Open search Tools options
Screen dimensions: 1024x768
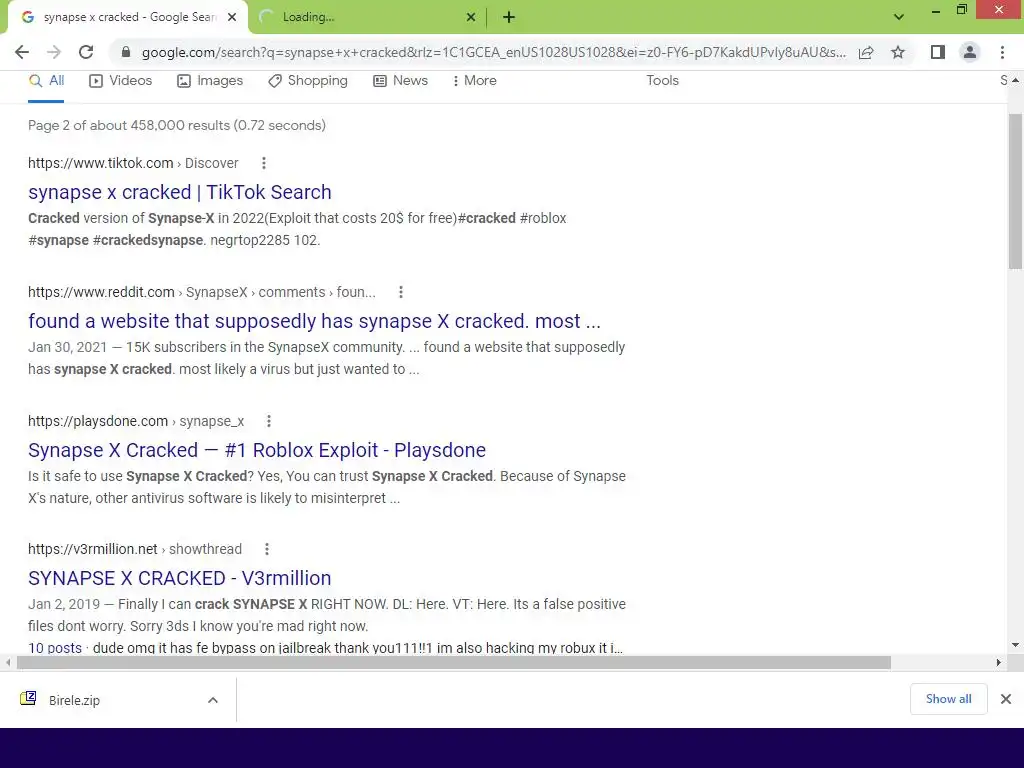662,80
